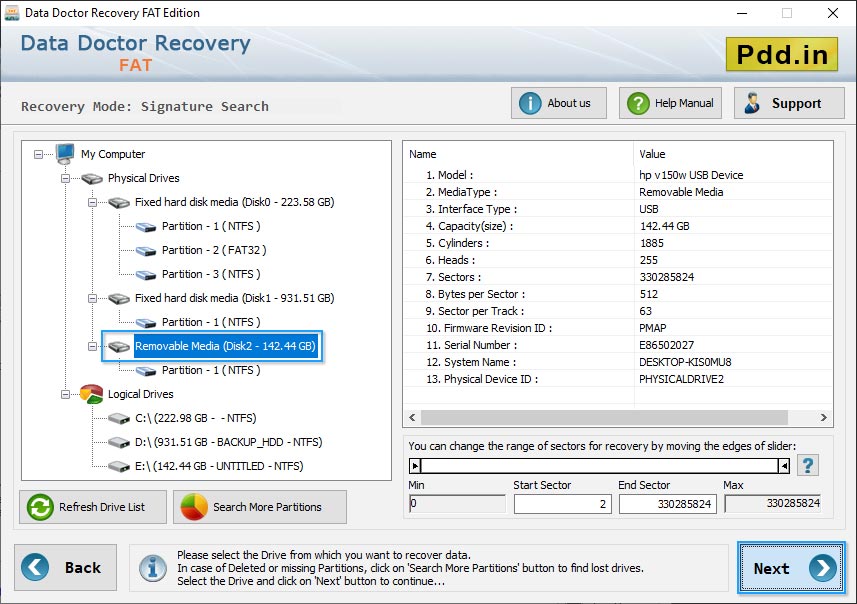Viewport: 857px width, 604px height.
Task: Click the horizontal scrollbar thumb in properties
Action: 604,418
